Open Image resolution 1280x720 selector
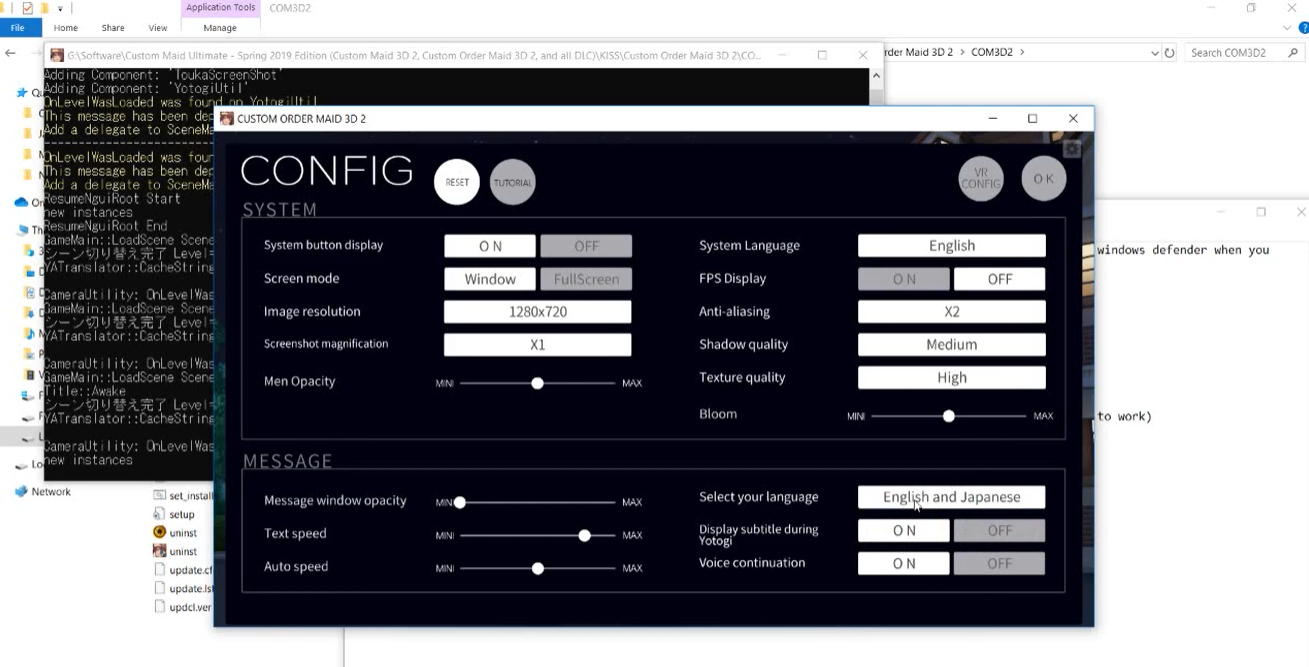1309x667 pixels. click(538, 312)
